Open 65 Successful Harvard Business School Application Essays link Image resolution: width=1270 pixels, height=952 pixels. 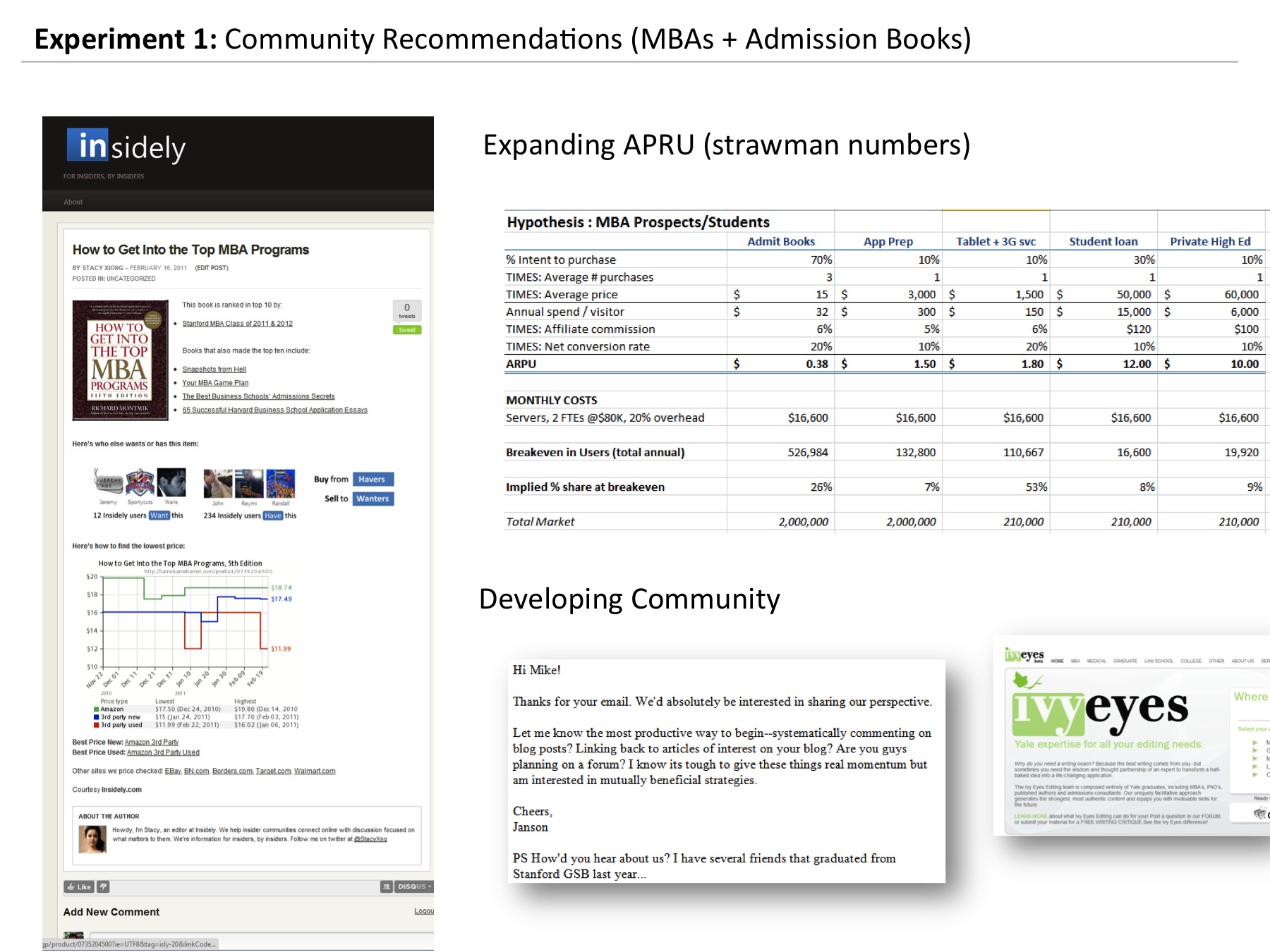click(274, 410)
